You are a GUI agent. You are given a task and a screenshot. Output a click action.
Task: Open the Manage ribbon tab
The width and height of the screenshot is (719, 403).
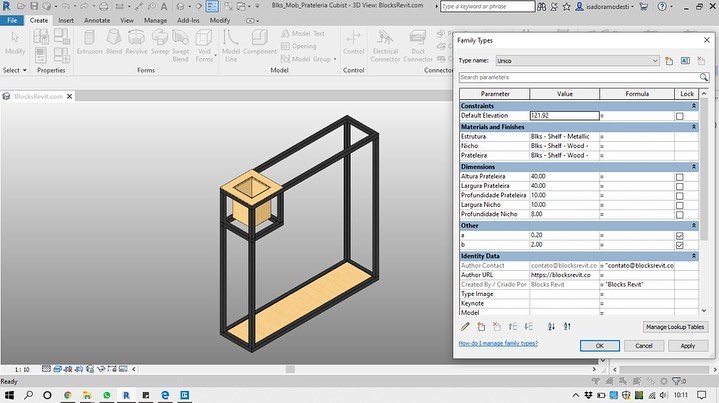tap(155, 21)
